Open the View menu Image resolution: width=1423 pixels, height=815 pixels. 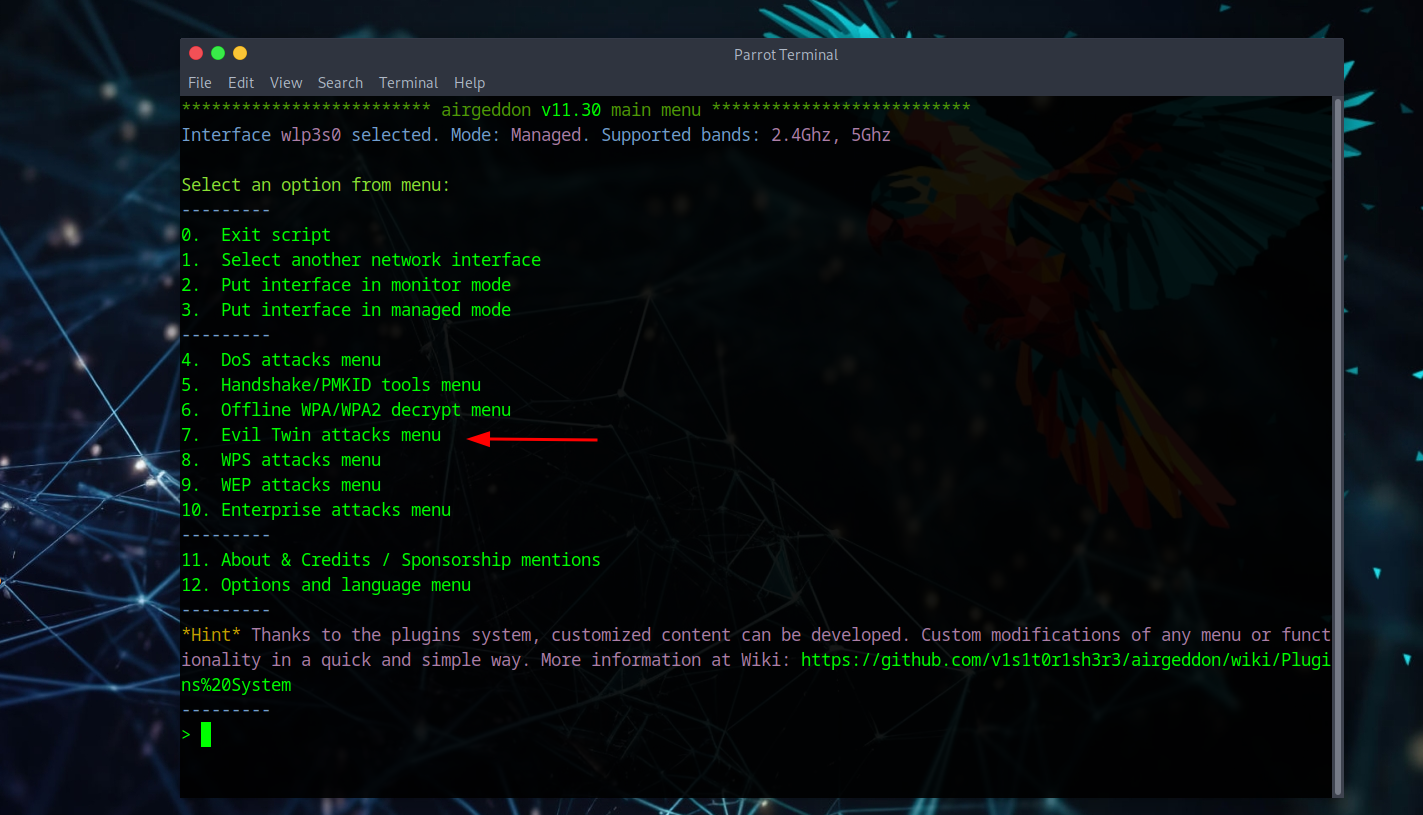point(286,83)
